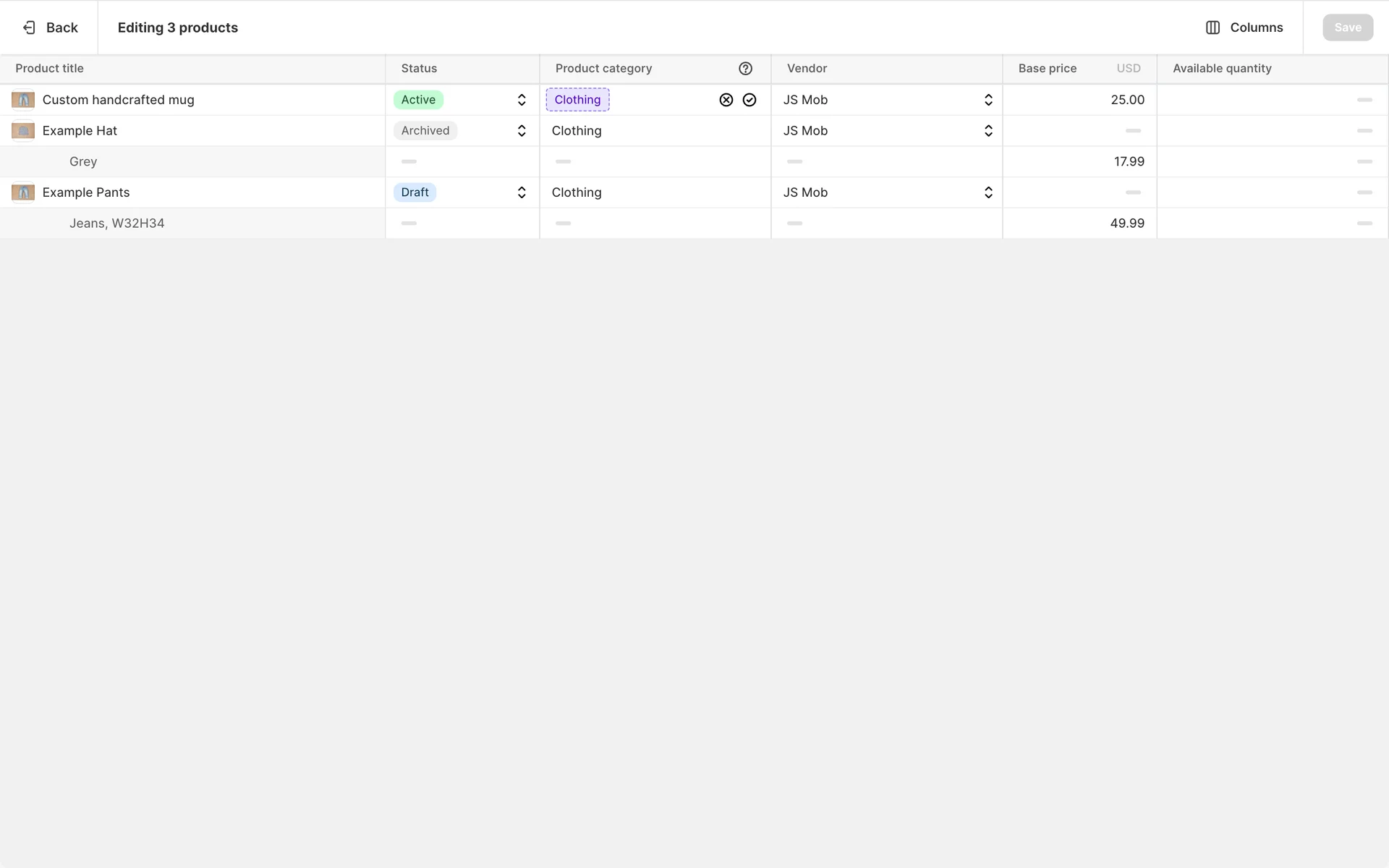The width and height of the screenshot is (1389, 868).
Task: Accept the suggested Clothing category (check icon)
Action: [x=749, y=100]
